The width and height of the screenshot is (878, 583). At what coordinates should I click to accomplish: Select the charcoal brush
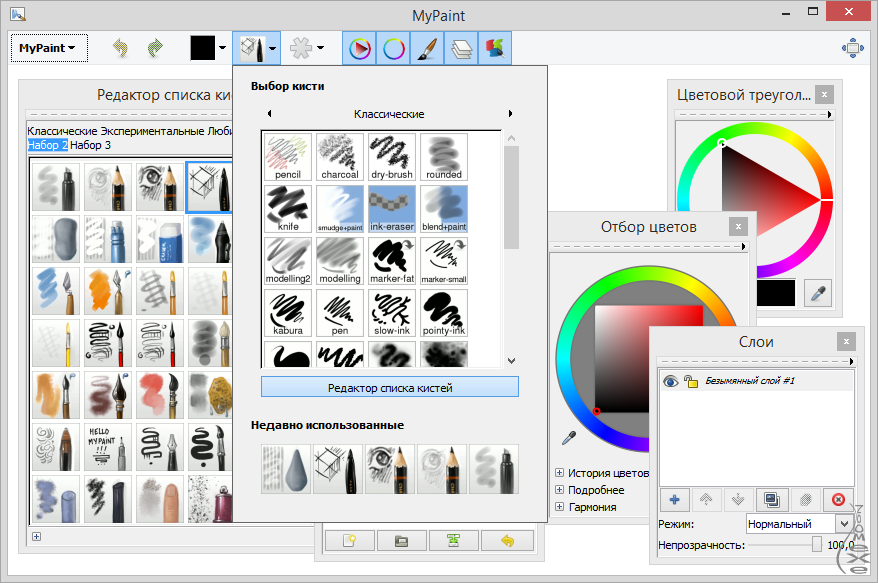(x=340, y=157)
